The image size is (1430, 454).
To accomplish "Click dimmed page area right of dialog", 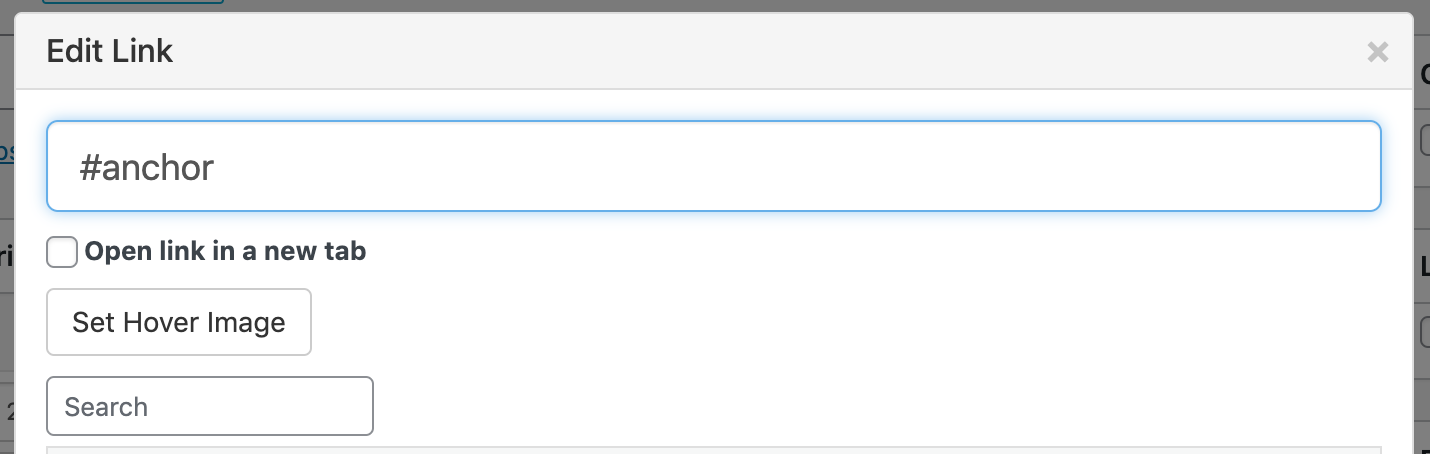I will pos(1423,220).
